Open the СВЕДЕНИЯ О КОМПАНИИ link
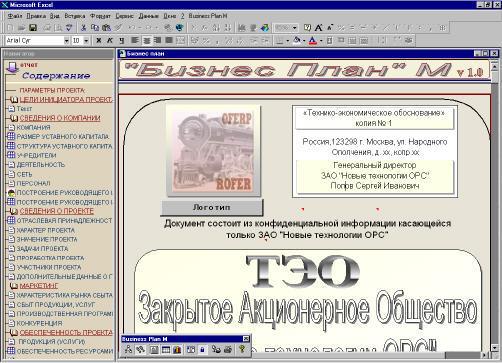Viewport: 502px width, 363px height. [x=60, y=118]
